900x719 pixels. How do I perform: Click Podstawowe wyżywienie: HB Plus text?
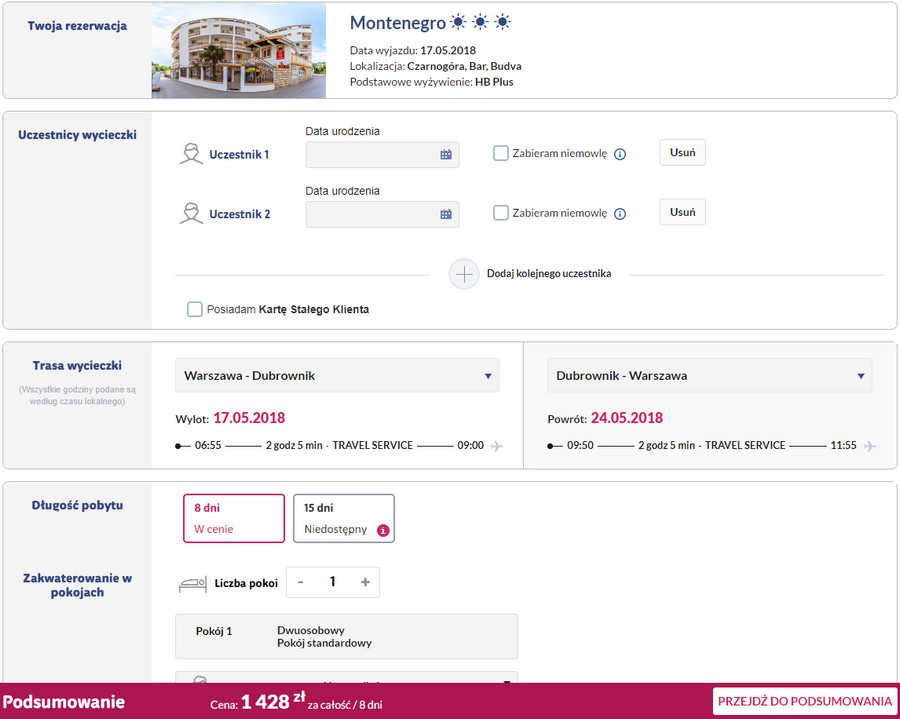point(432,82)
